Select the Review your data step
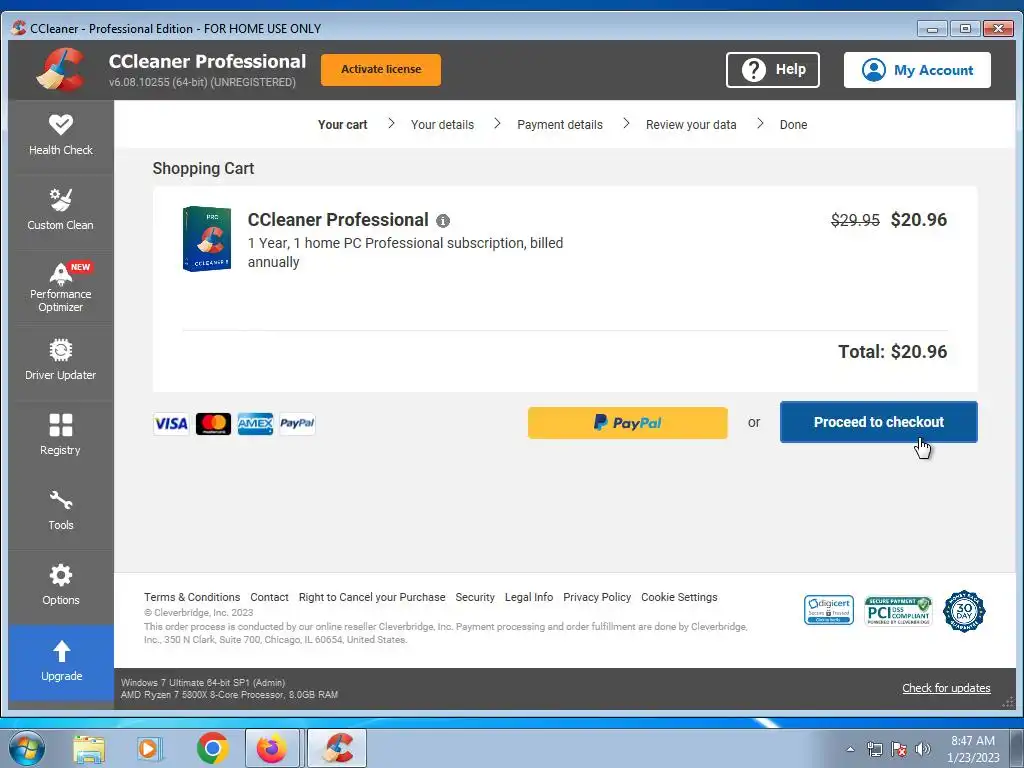 tap(691, 125)
